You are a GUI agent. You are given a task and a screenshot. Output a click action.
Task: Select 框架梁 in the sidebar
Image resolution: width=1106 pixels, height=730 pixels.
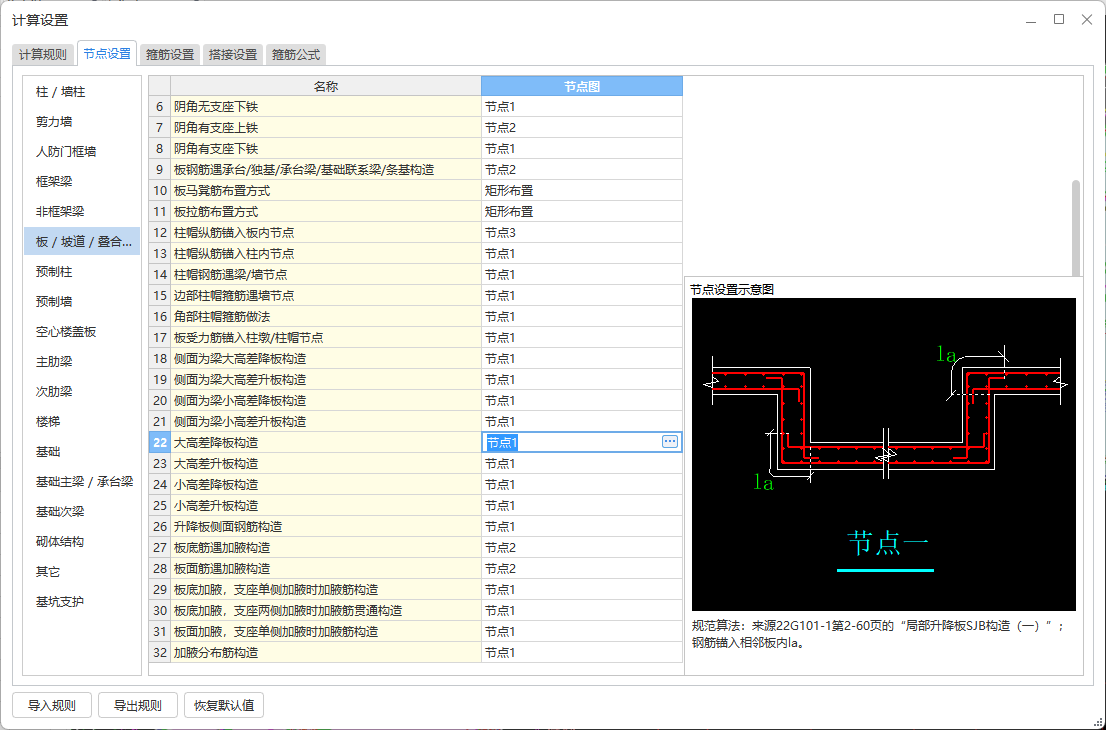pos(82,181)
